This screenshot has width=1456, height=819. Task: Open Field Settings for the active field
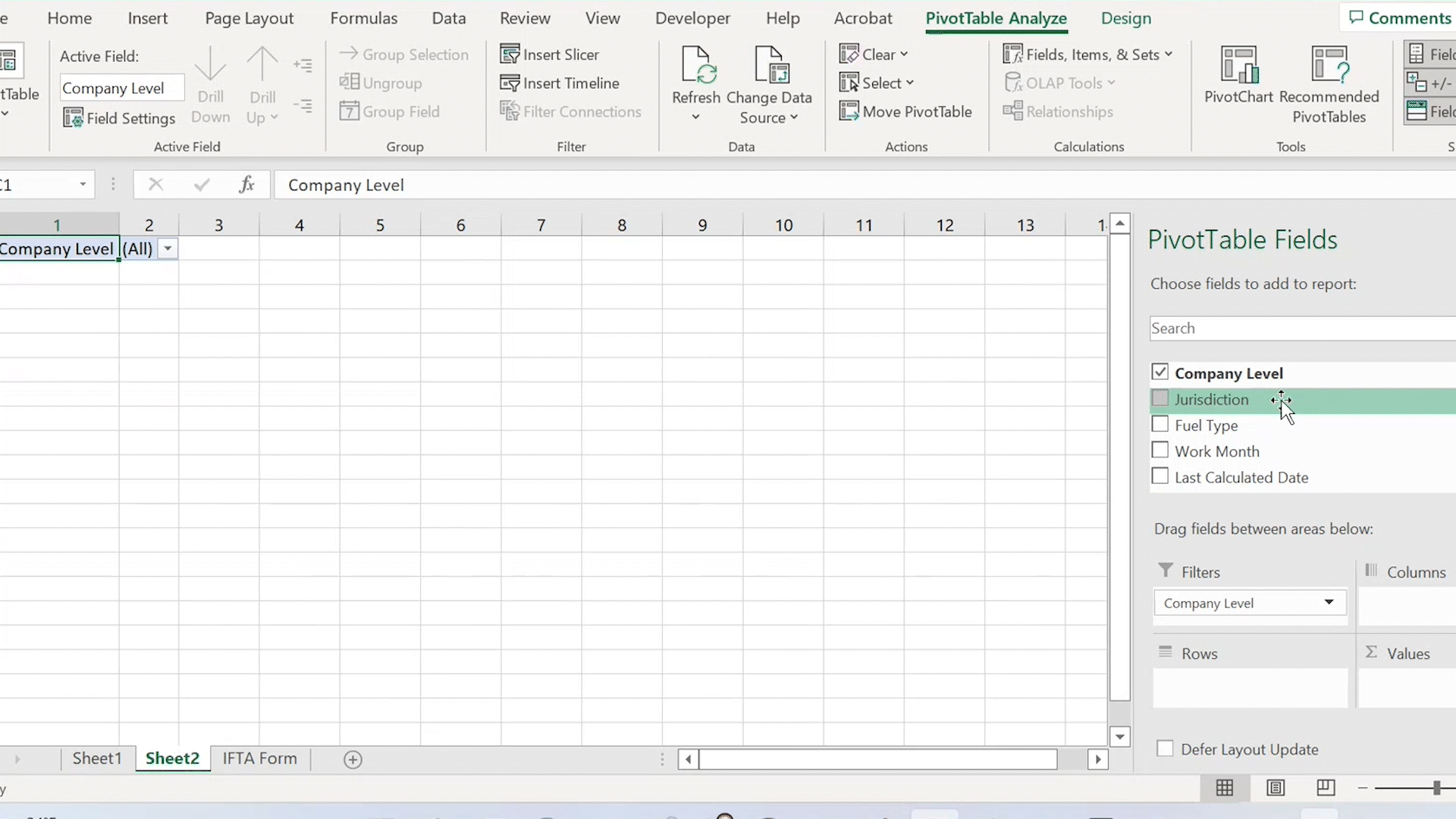click(x=119, y=118)
